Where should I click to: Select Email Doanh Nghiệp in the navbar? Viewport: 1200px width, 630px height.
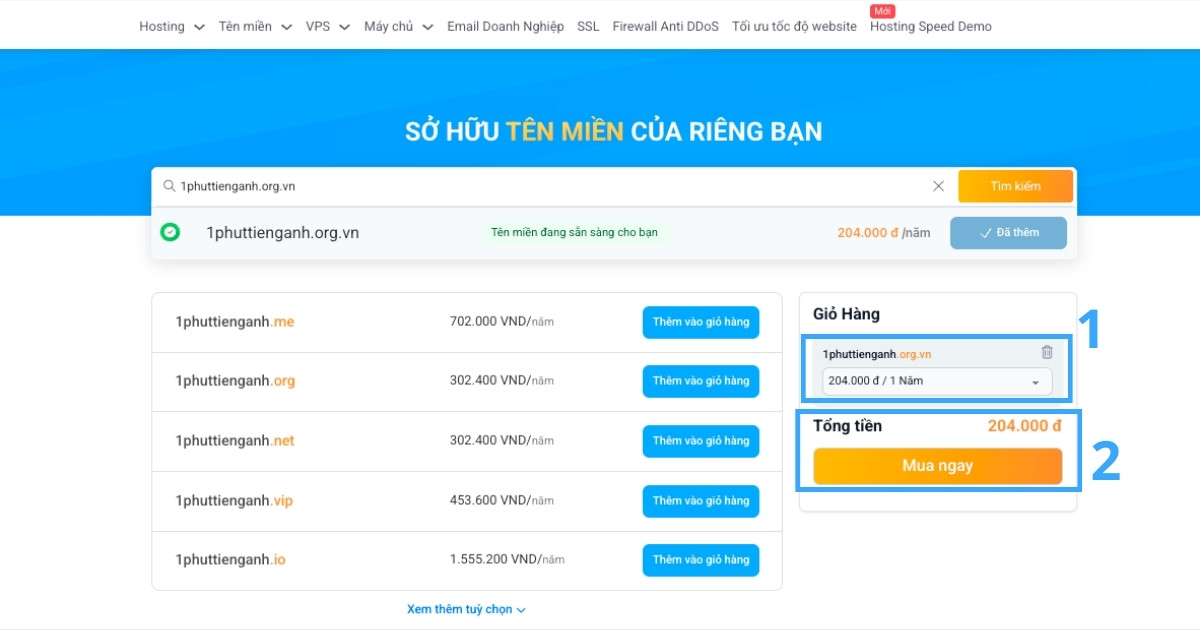click(505, 26)
